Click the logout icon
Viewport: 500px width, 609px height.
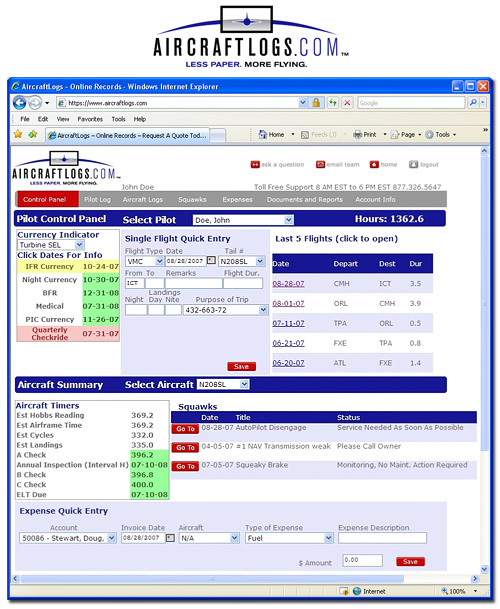(x=413, y=165)
